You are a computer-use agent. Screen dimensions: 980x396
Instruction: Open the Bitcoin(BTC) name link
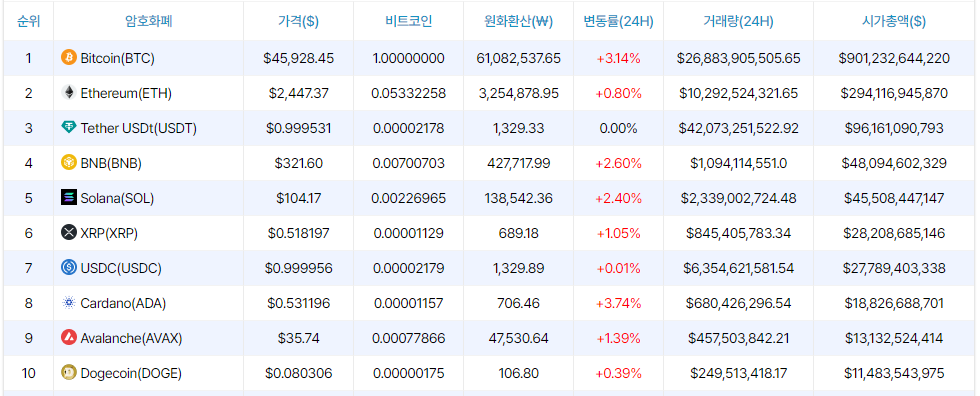pos(118,58)
